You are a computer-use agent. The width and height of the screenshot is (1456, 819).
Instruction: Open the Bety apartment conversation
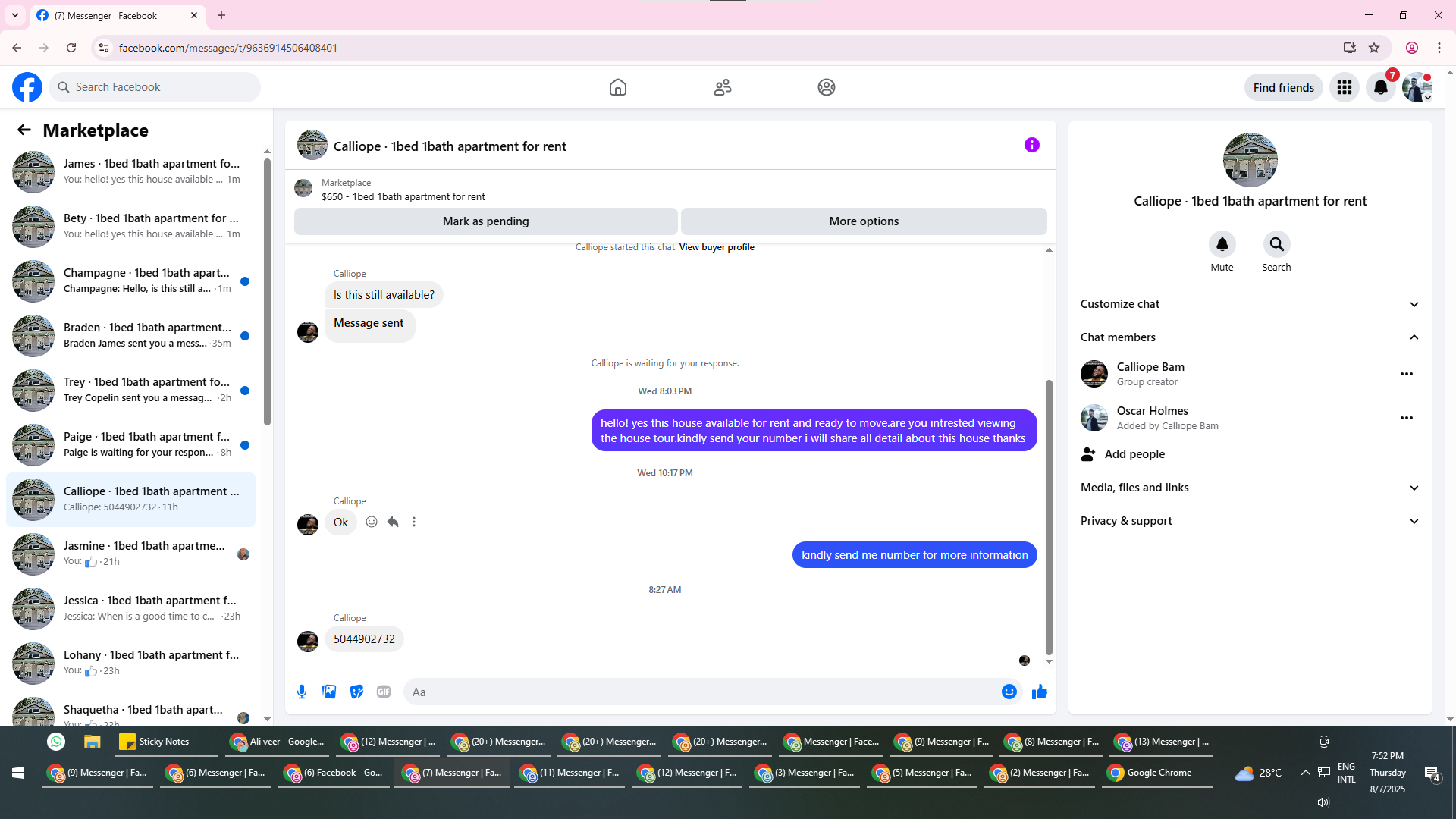pos(131,227)
